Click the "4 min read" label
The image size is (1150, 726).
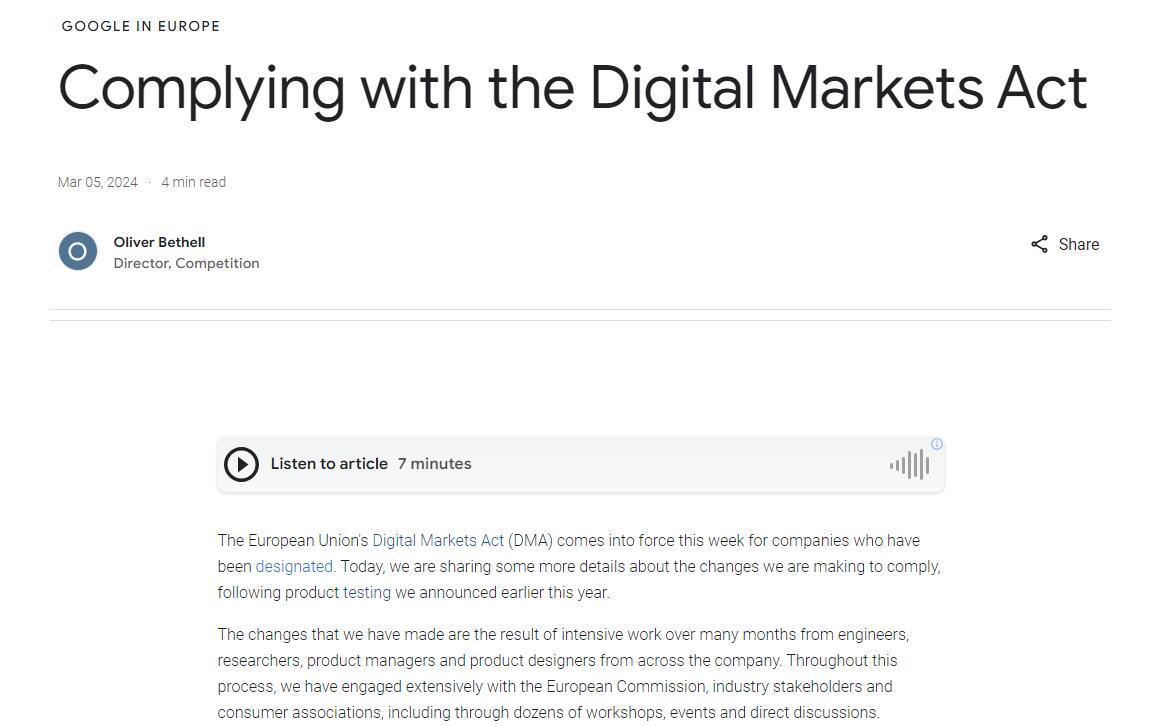pyautogui.click(x=194, y=182)
